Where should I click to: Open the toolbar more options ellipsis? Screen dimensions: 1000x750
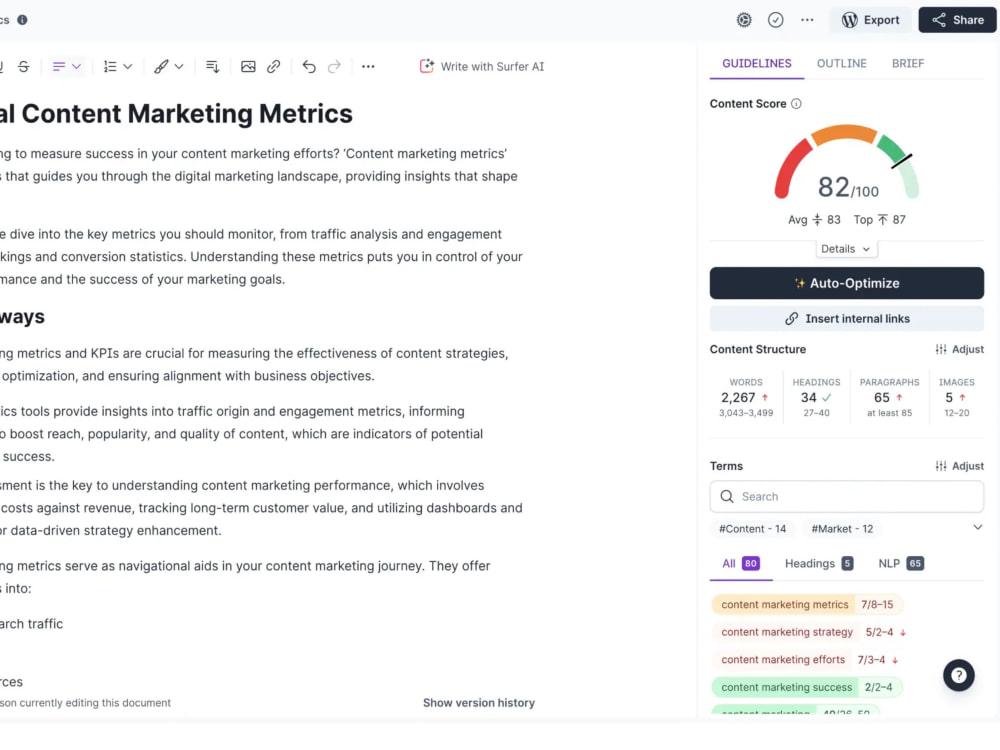368,66
